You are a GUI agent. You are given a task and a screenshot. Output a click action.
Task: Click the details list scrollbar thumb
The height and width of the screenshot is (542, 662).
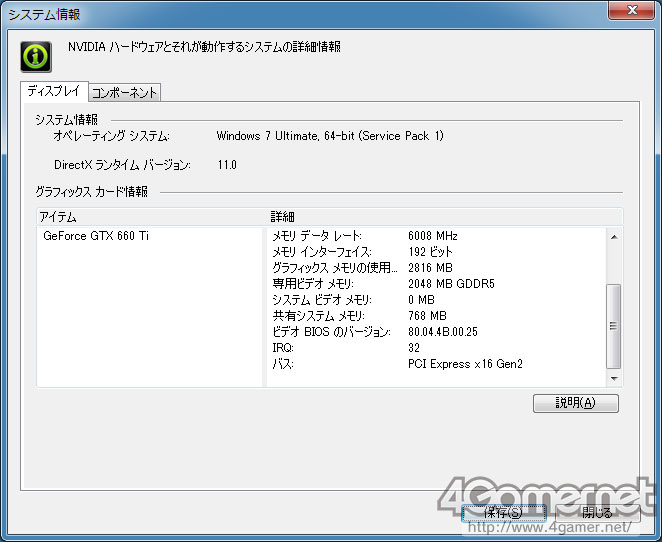tap(613, 326)
